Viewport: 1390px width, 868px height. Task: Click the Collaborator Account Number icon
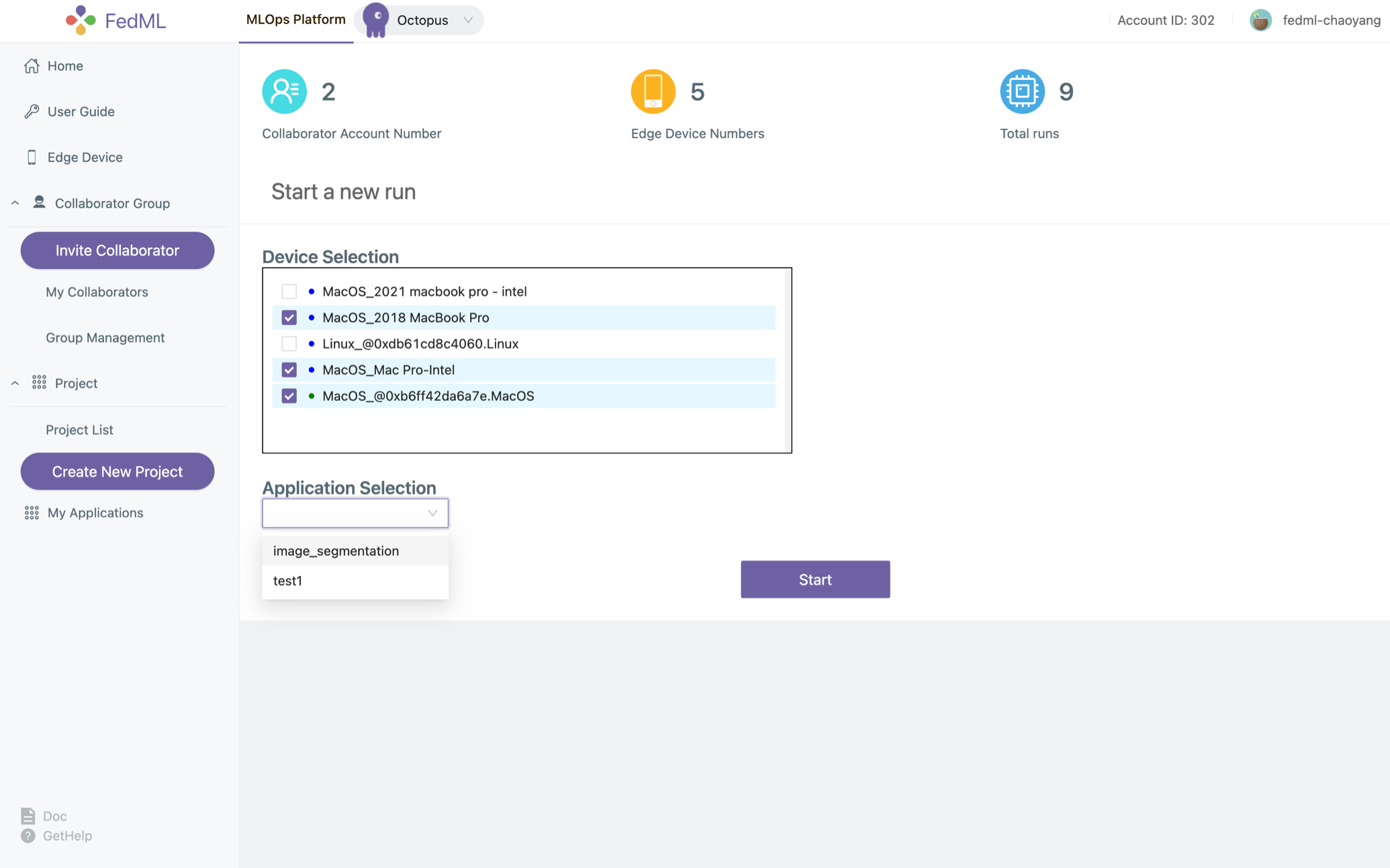[284, 91]
